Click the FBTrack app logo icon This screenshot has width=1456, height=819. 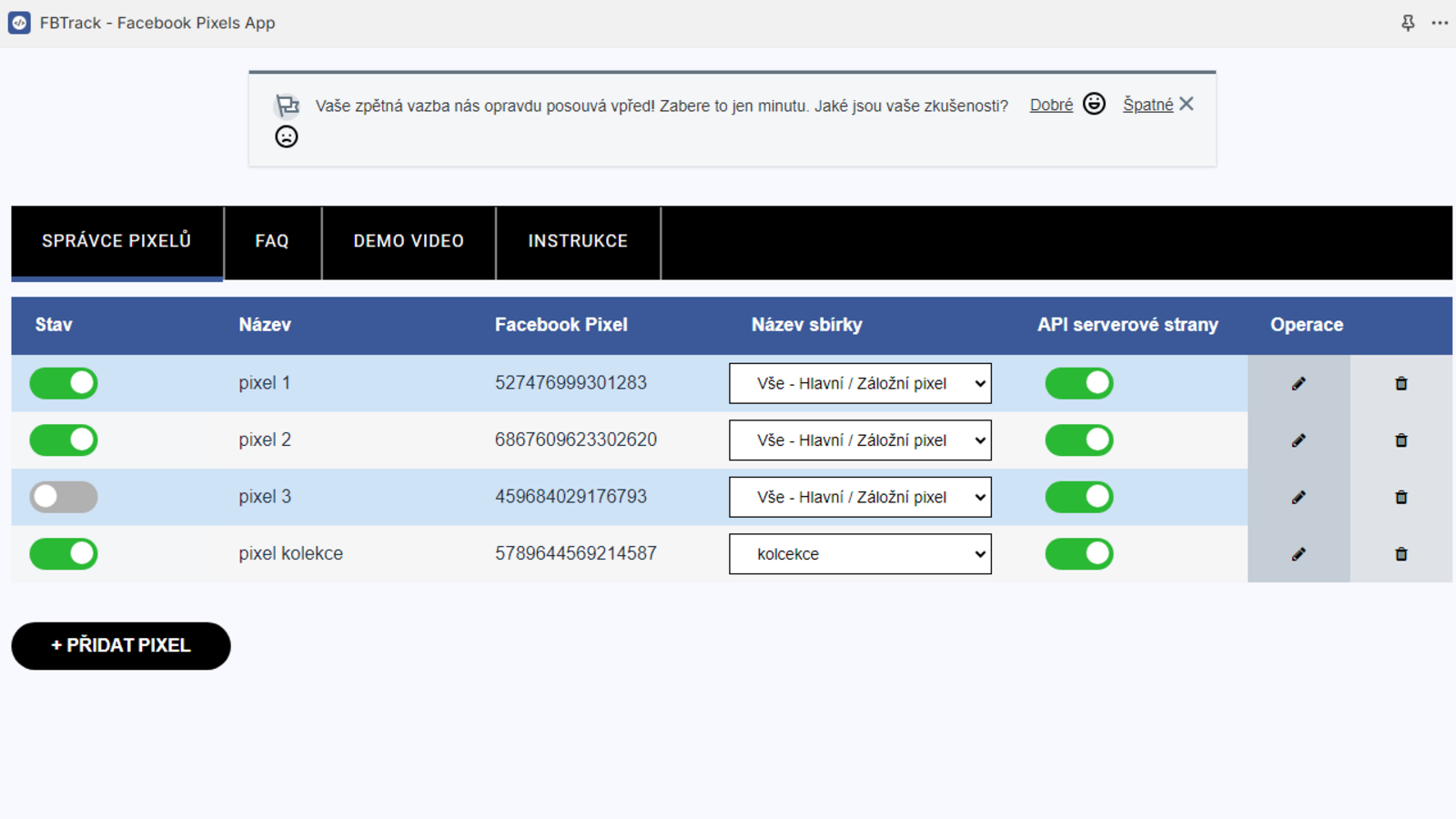(x=19, y=23)
